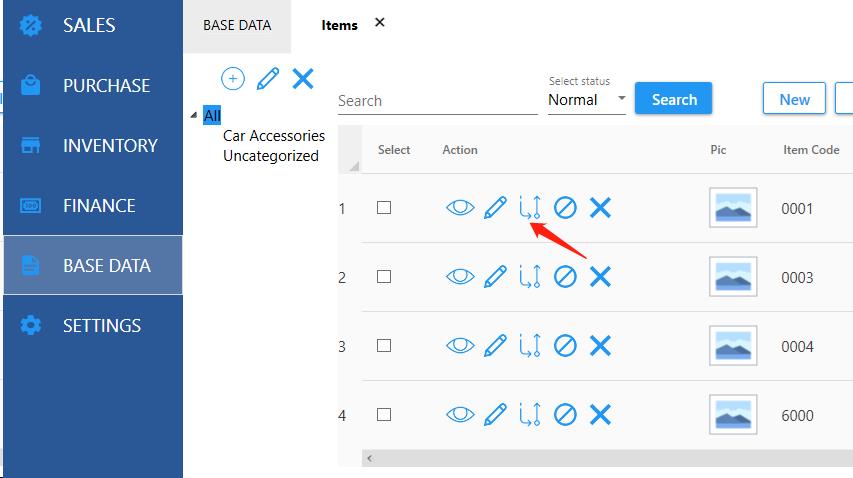
Task: Click the Search button
Action: tap(673, 99)
